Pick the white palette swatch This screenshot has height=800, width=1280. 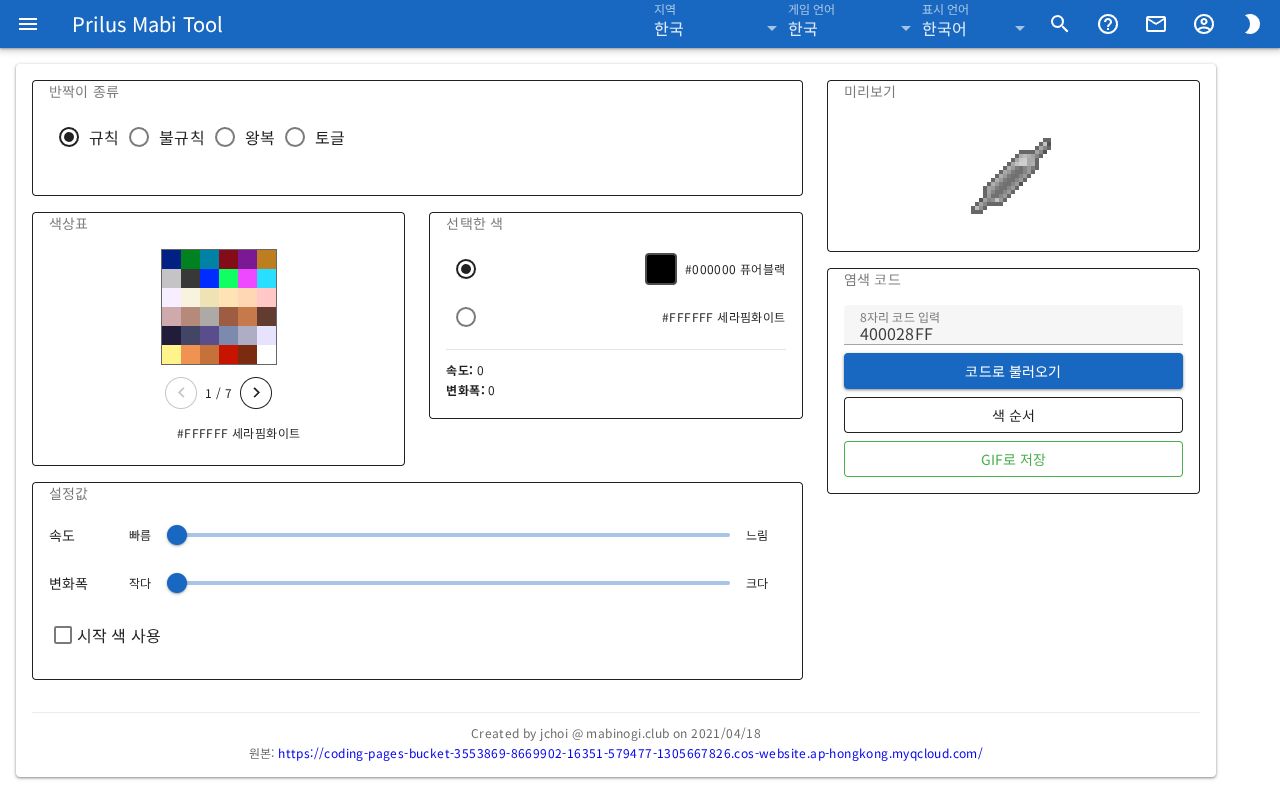coord(266,354)
